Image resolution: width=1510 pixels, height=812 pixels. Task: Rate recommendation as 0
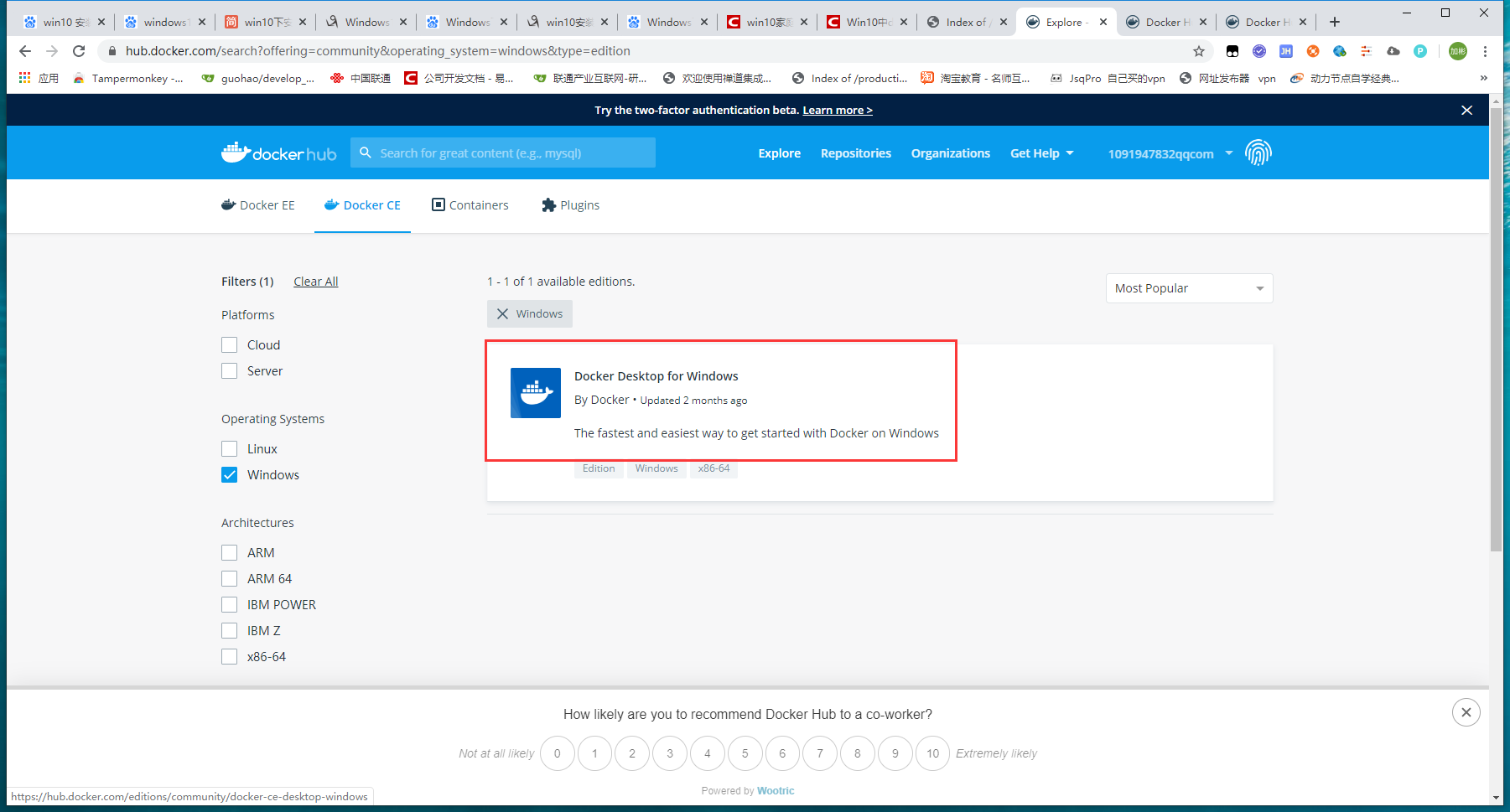pos(558,753)
